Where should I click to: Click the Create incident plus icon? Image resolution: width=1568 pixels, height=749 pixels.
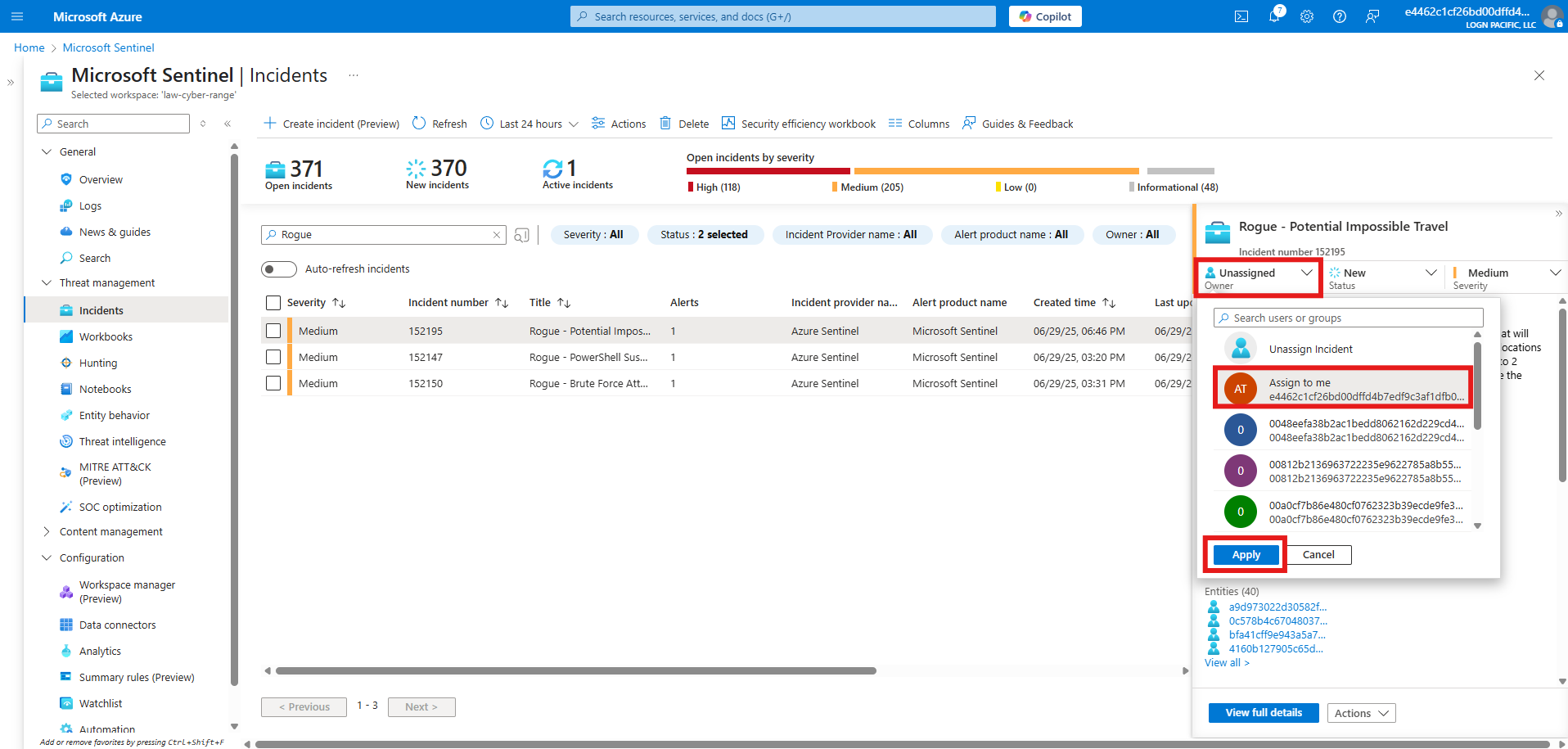click(x=270, y=124)
